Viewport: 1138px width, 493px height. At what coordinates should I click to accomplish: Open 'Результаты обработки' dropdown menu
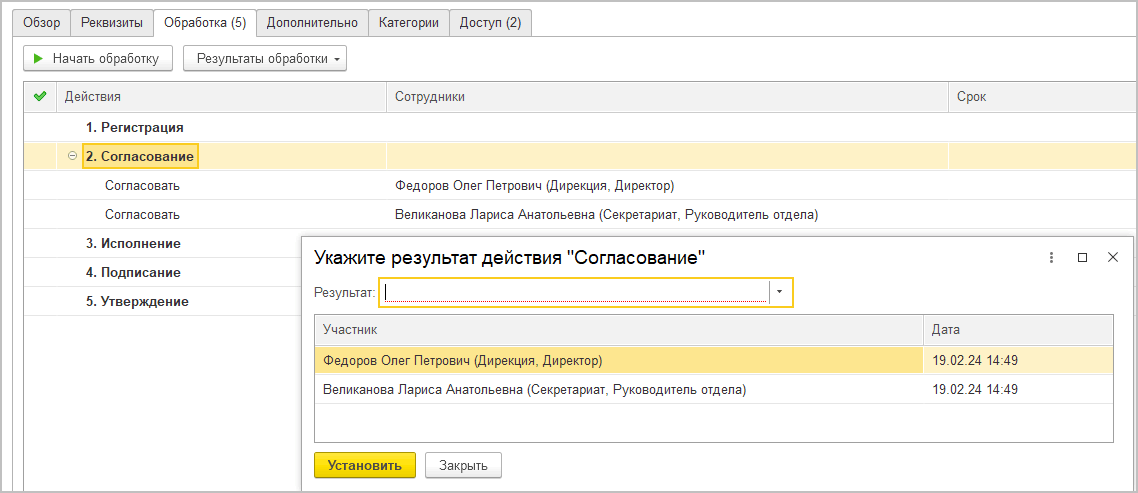[x=265, y=59]
